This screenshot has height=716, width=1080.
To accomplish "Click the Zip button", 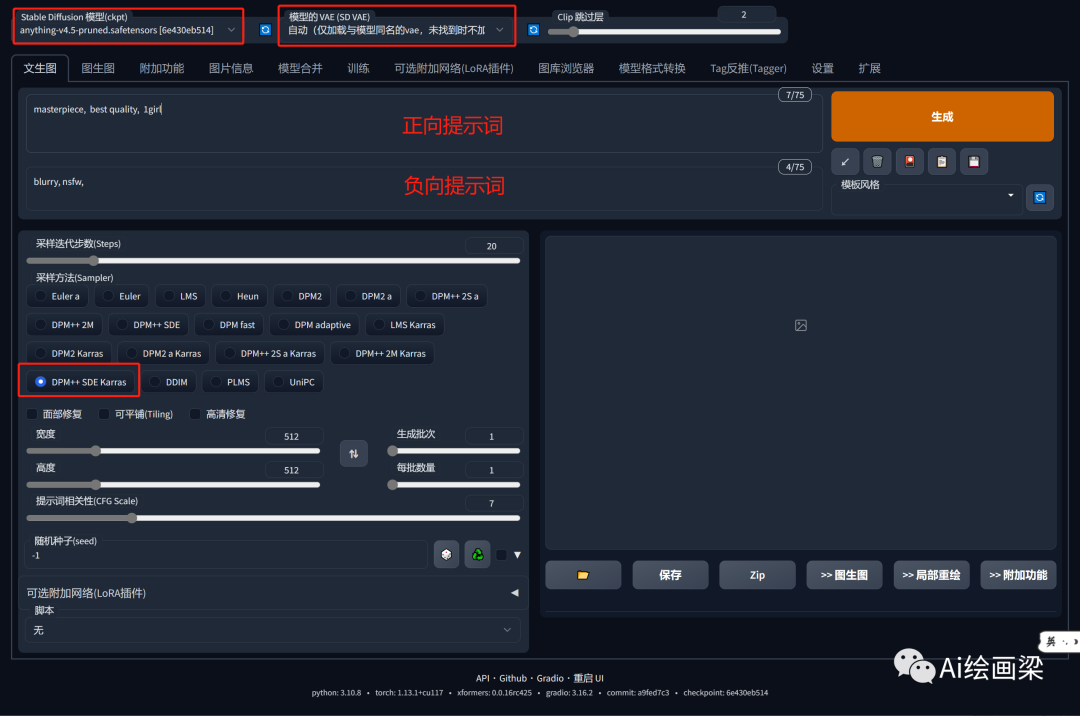I will (757, 575).
